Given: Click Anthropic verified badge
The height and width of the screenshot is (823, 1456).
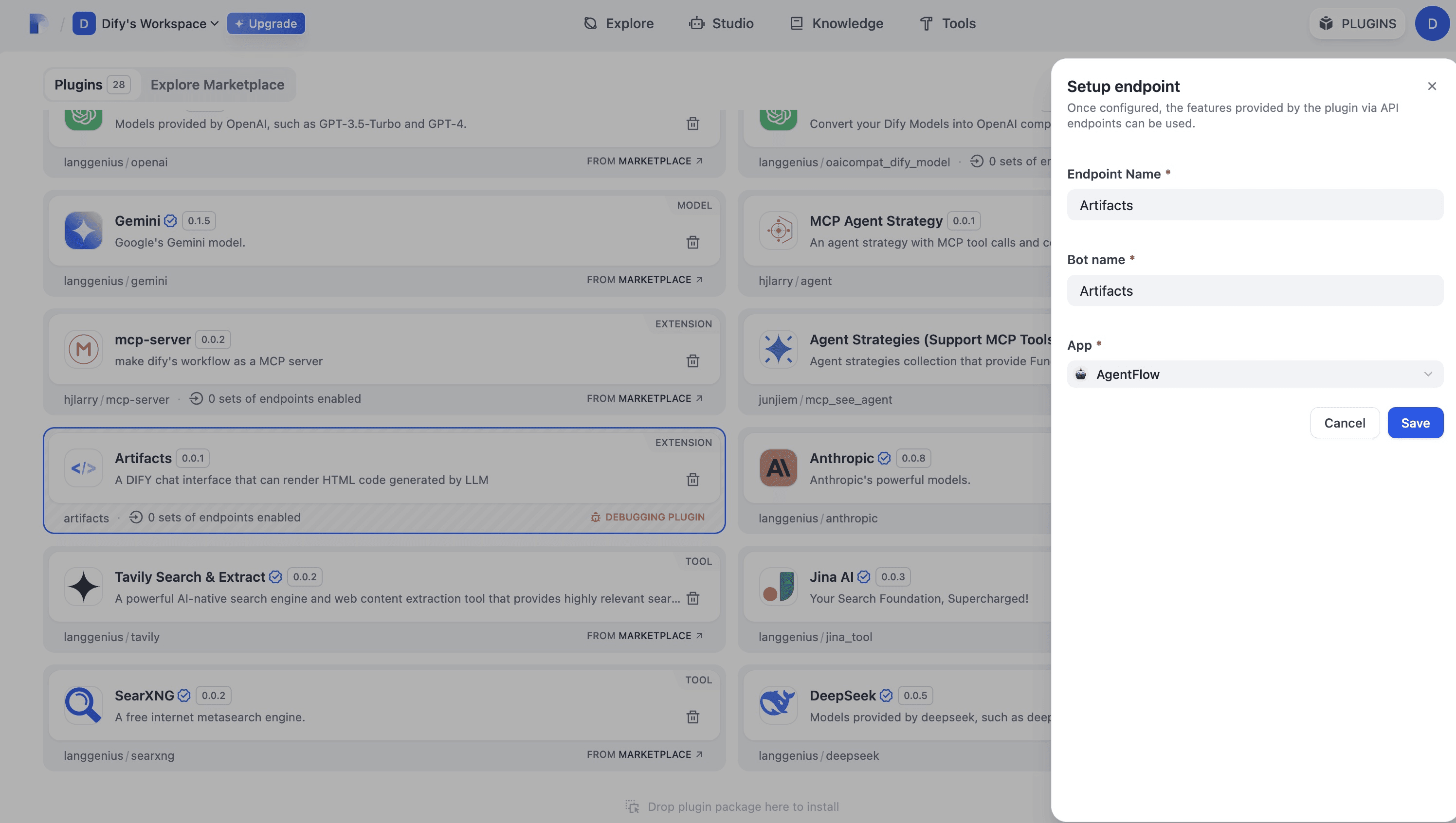Looking at the screenshot, I should click(x=884, y=458).
